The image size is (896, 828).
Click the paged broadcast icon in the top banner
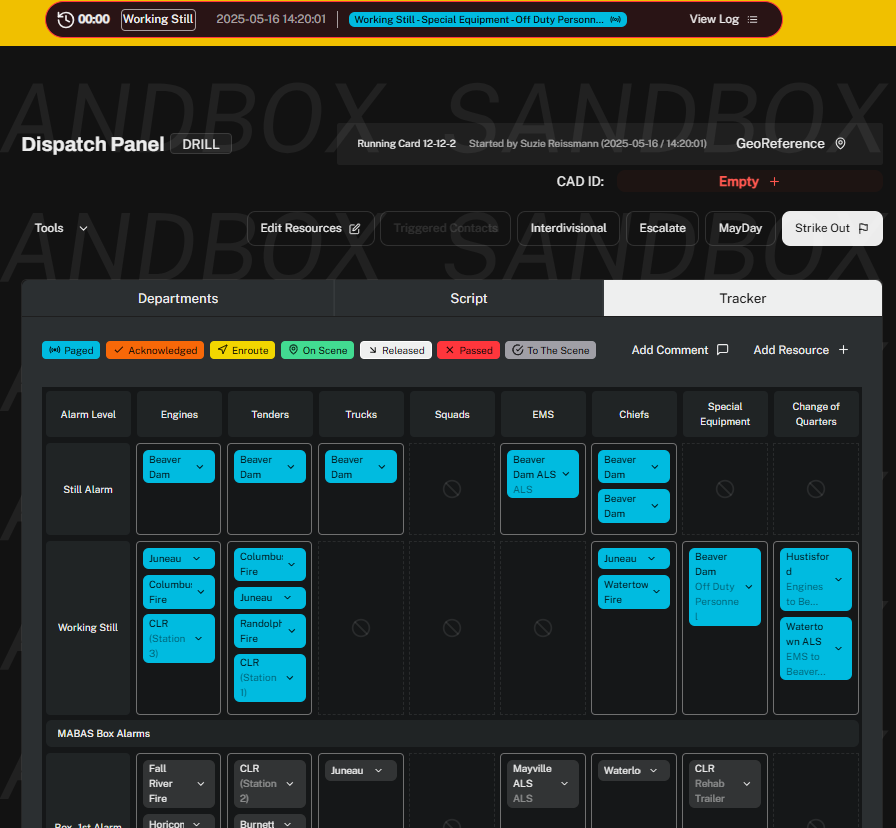click(615, 19)
